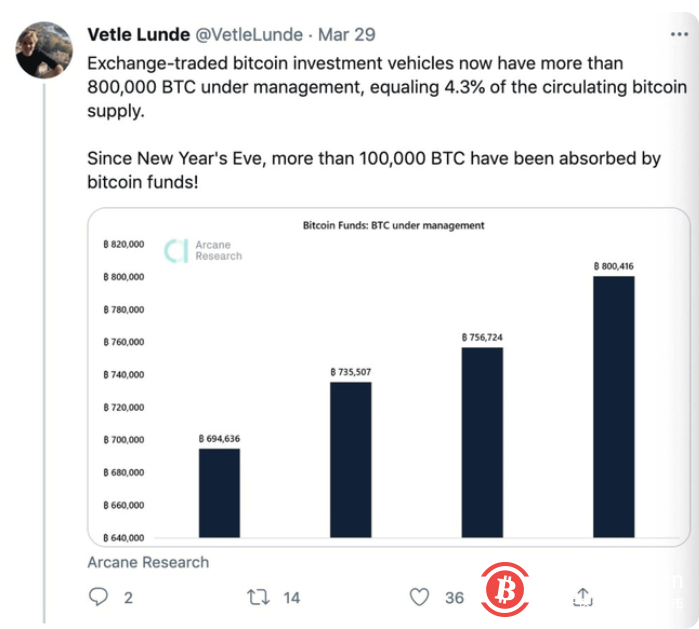Click the like count 36

tap(455, 597)
